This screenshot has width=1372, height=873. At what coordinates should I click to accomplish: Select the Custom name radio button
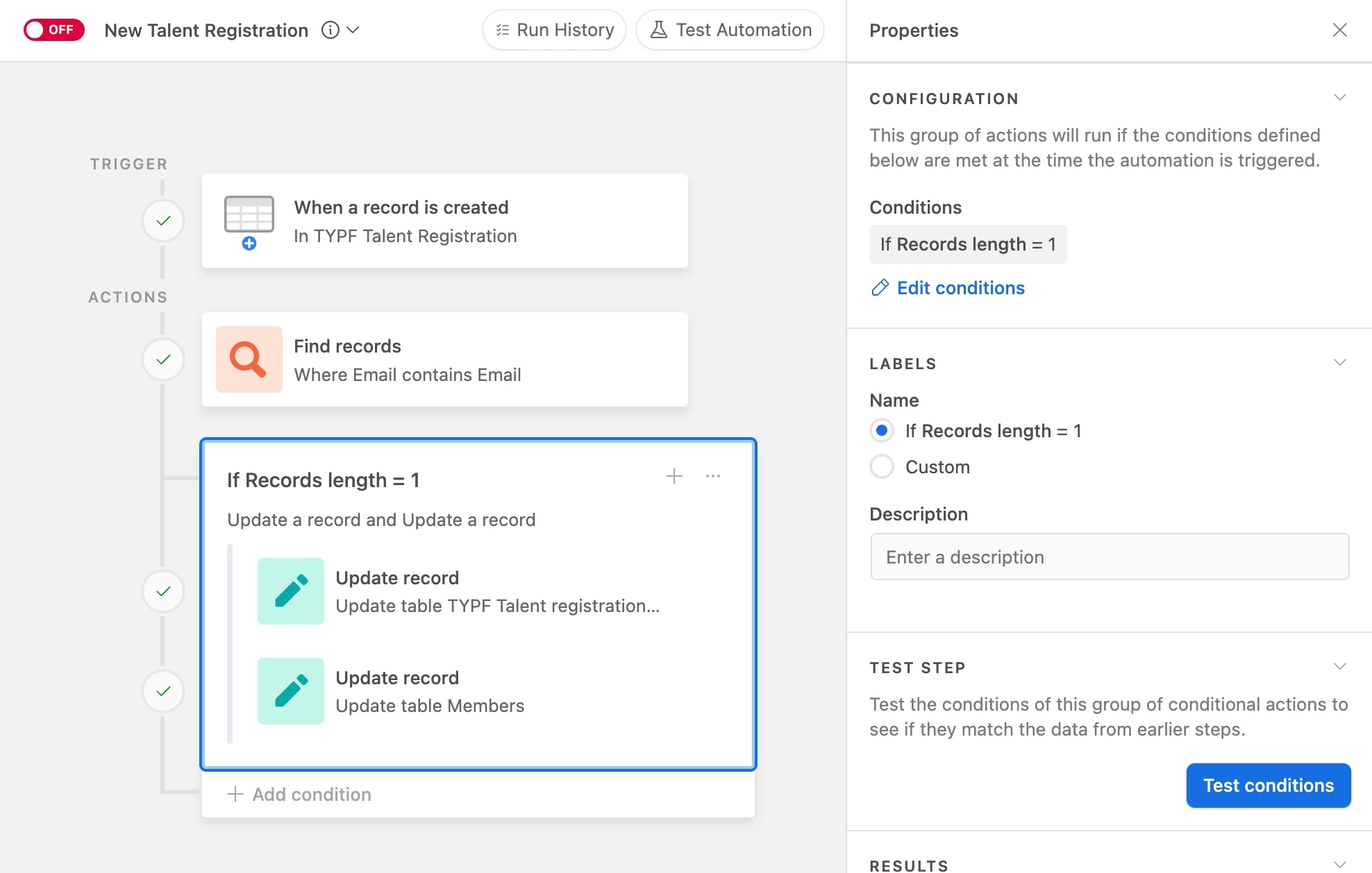tap(882, 467)
